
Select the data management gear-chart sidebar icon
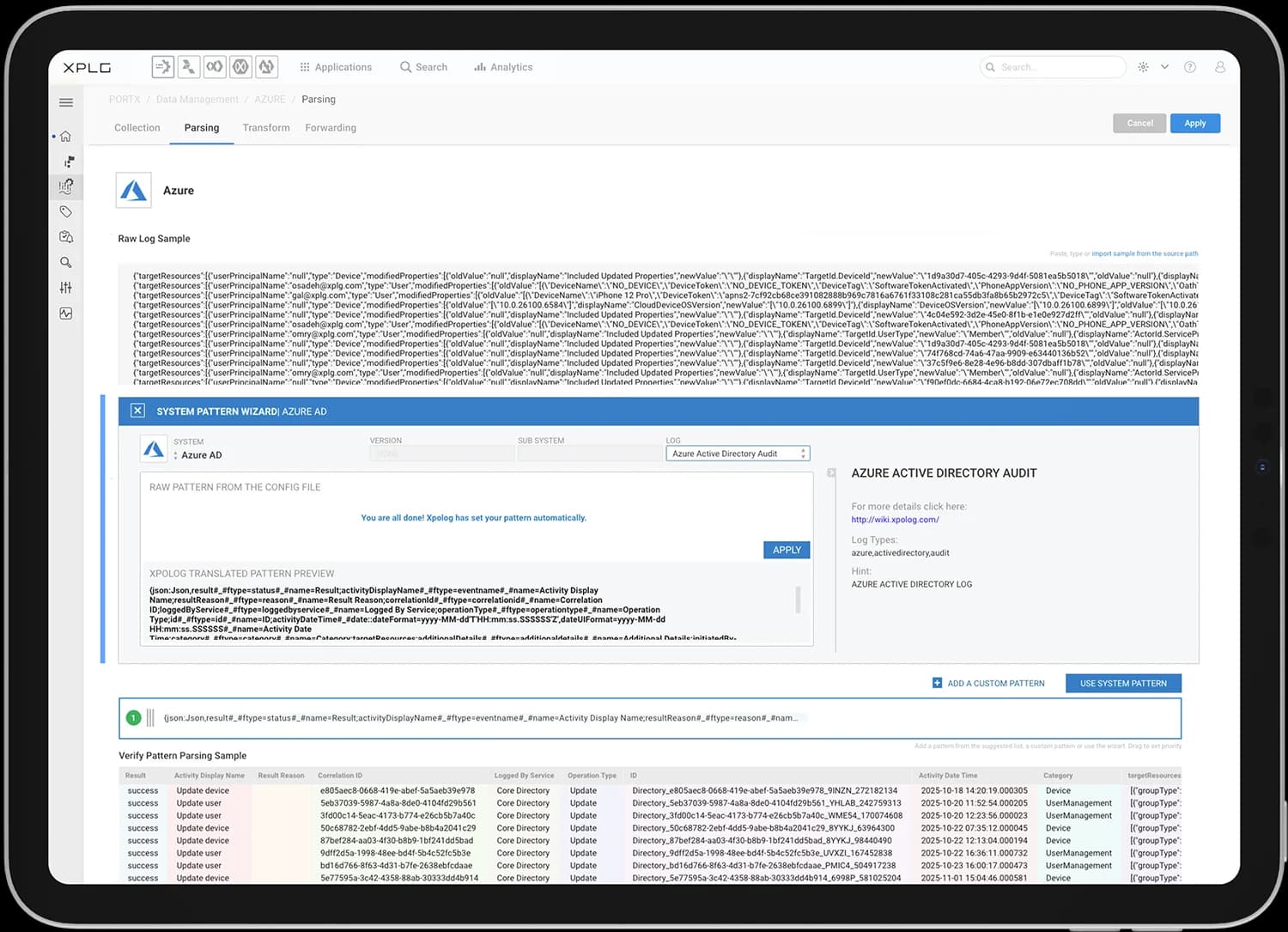pos(66,186)
